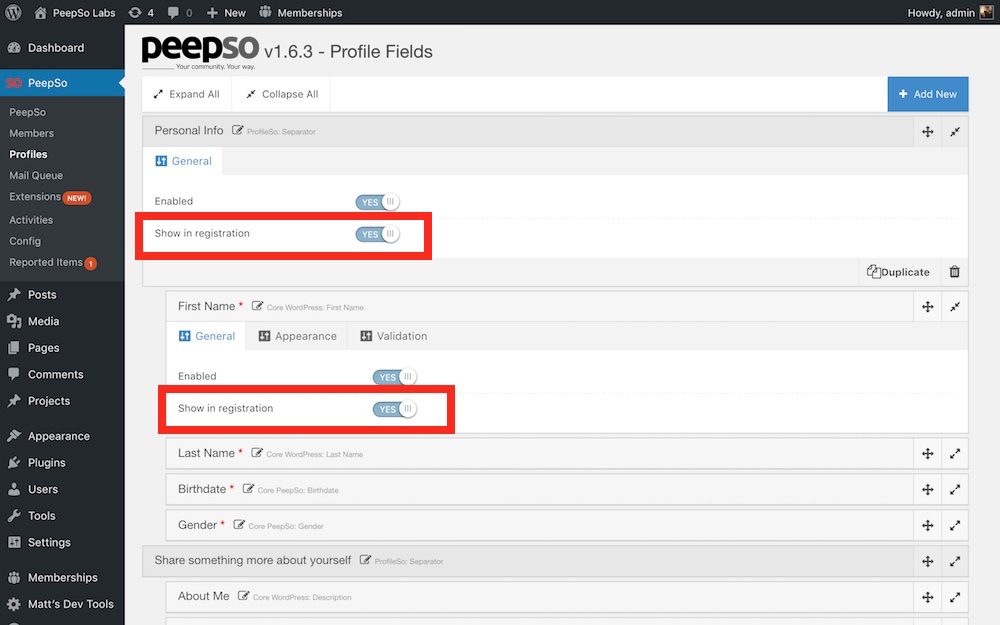This screenshot has height=625, width=1000.
Task: Click the admin avatar thumbnail
Action: (986, 12)
